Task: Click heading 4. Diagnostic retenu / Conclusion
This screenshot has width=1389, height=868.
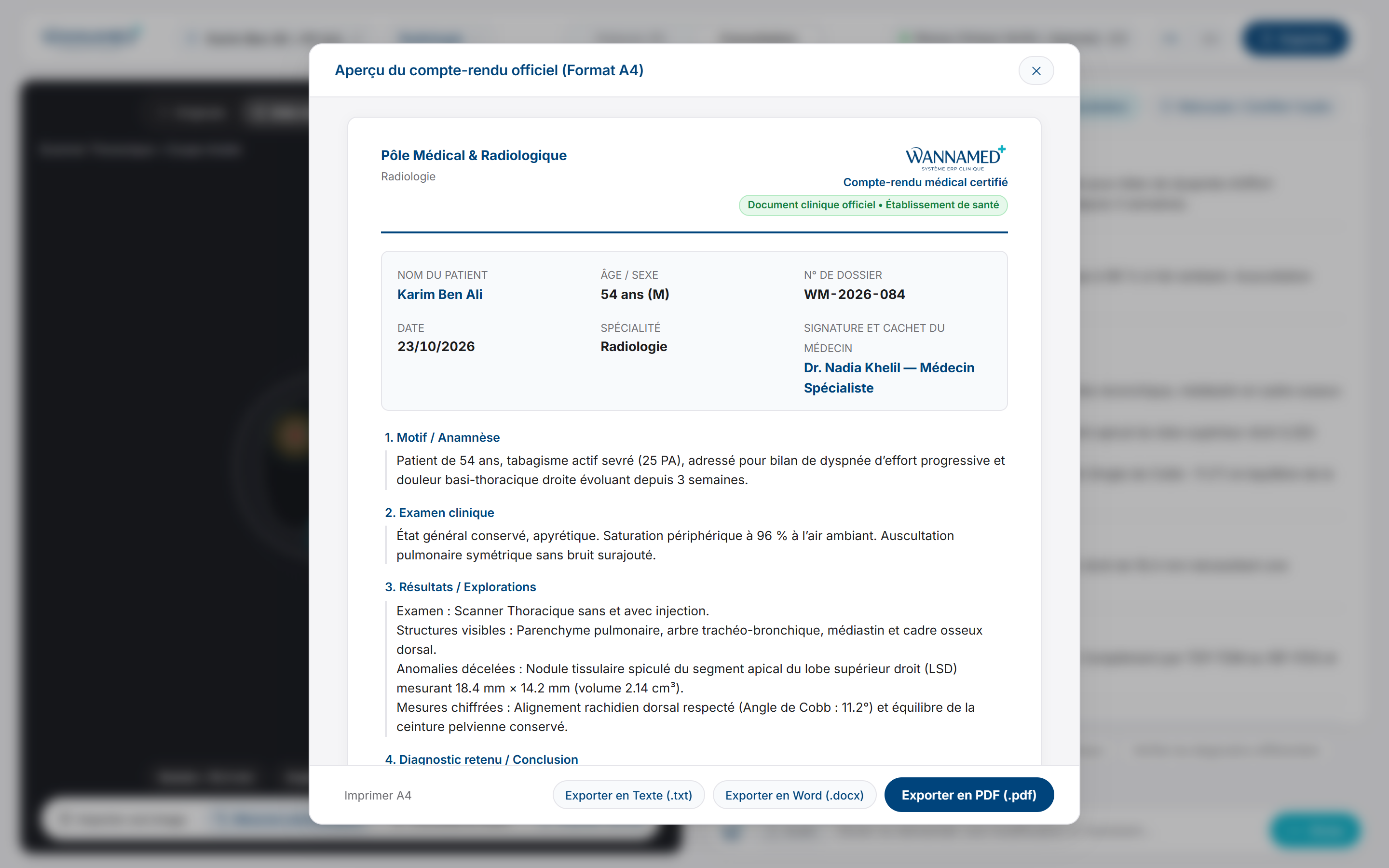Action: coord(481,759)
